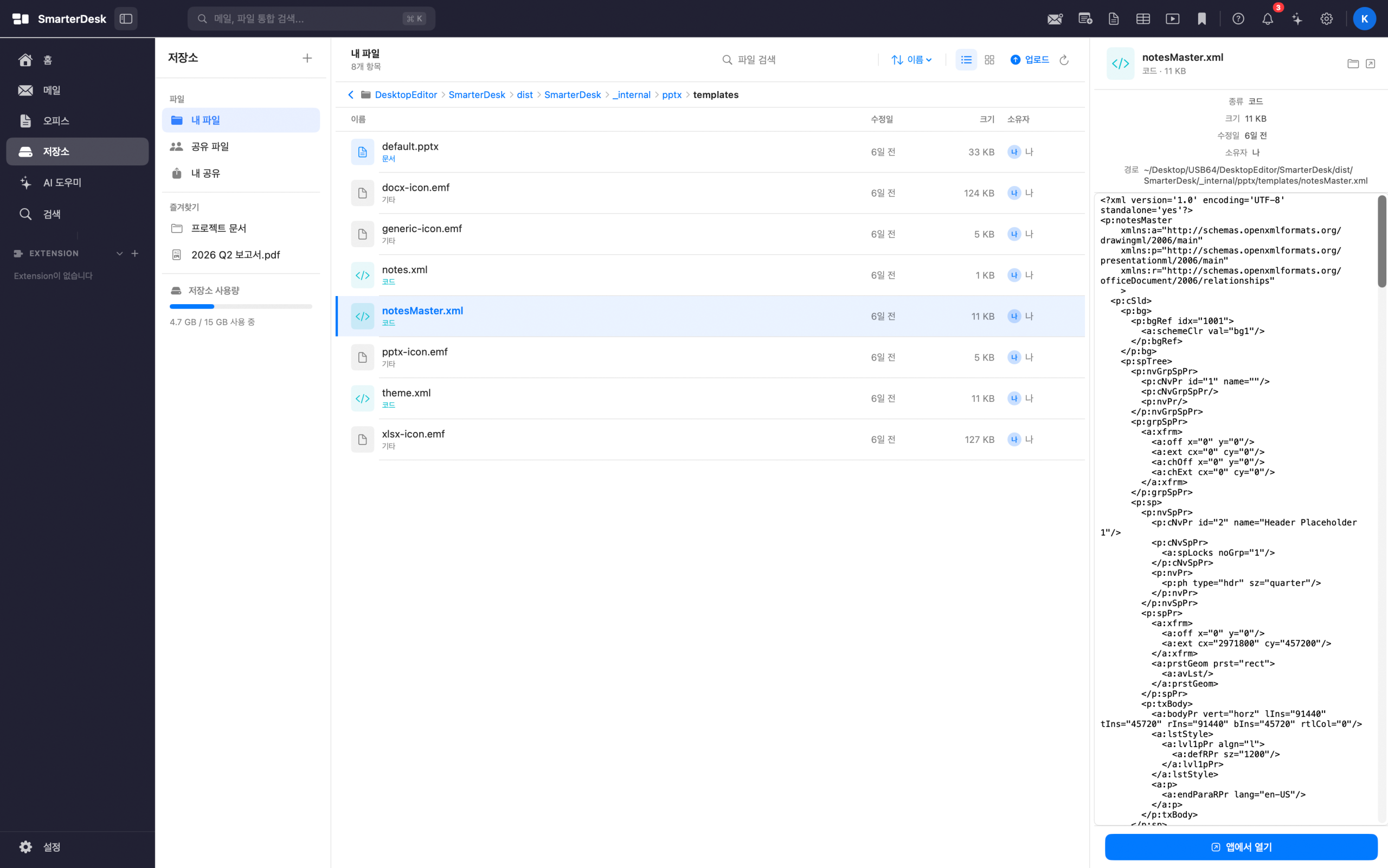This screenshot has height=868, width=1388.
Task: Open 공유 파일 in the storage panel
Action: point(209,146)
